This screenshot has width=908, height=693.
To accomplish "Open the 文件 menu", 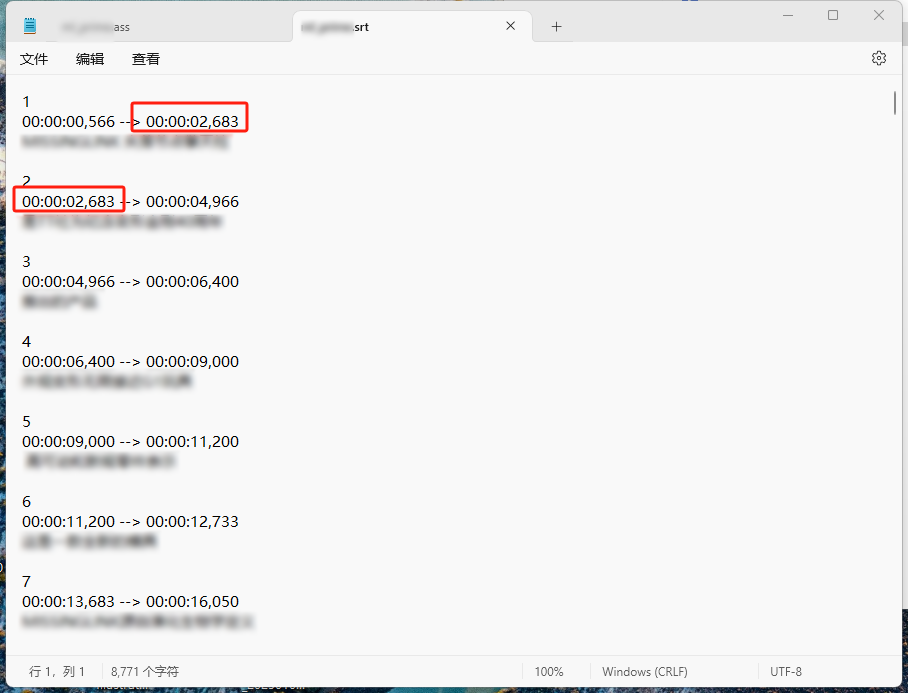I will 34,59.
